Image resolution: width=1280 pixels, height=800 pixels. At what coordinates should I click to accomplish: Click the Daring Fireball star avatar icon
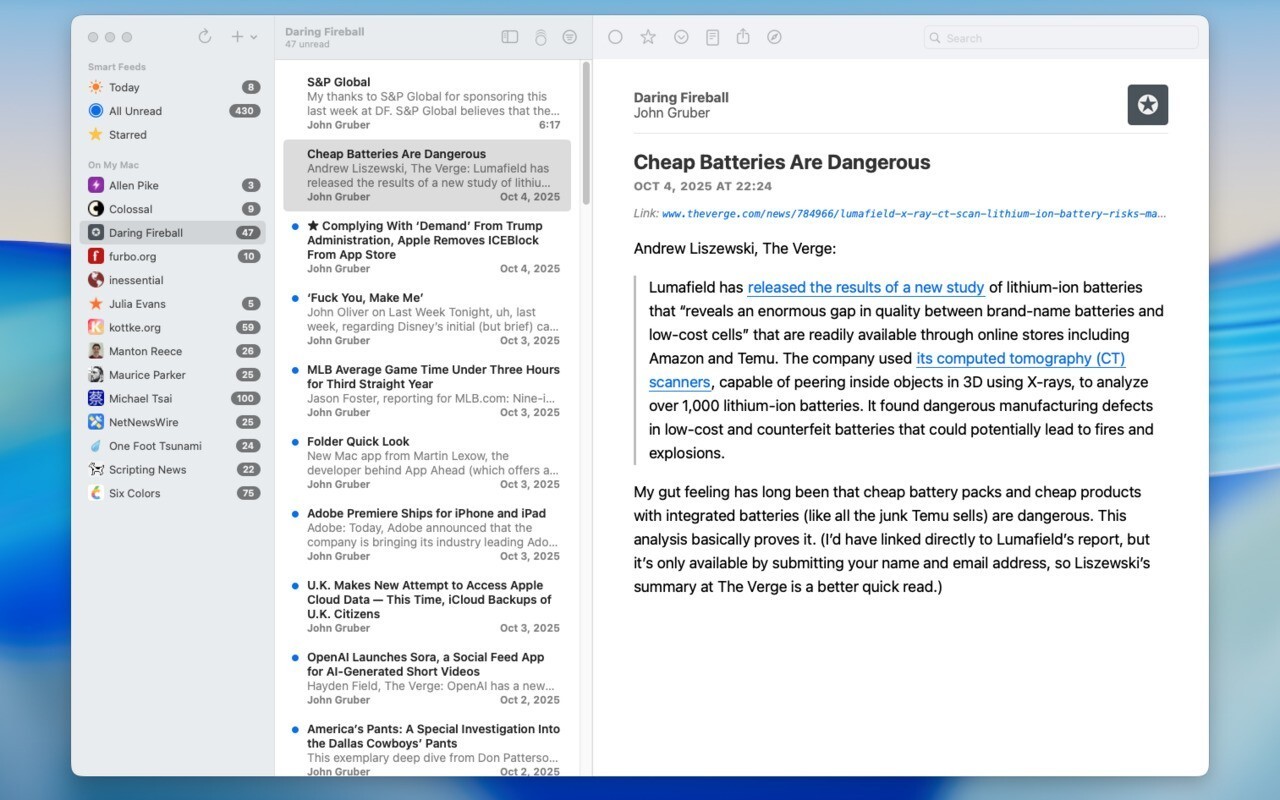(x=1147, y=105)
